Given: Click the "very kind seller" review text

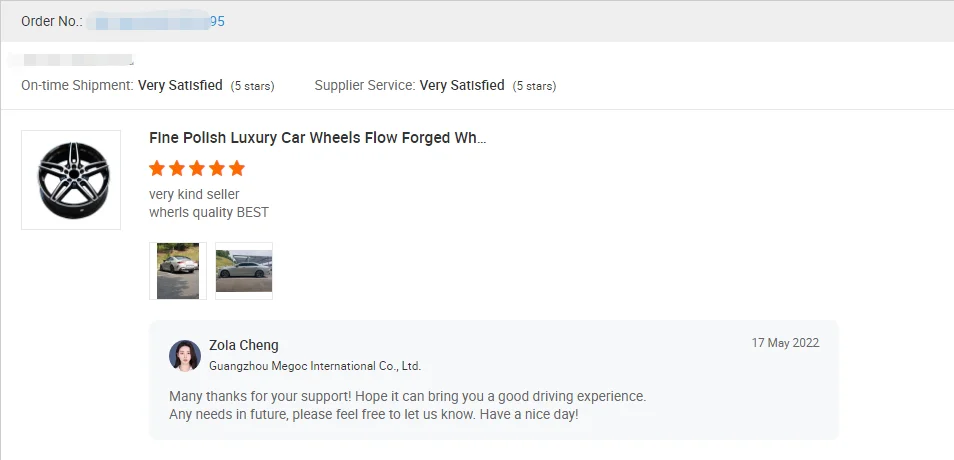Looking at the screenshot, I should pyautogui.click(x=194, y=194).
